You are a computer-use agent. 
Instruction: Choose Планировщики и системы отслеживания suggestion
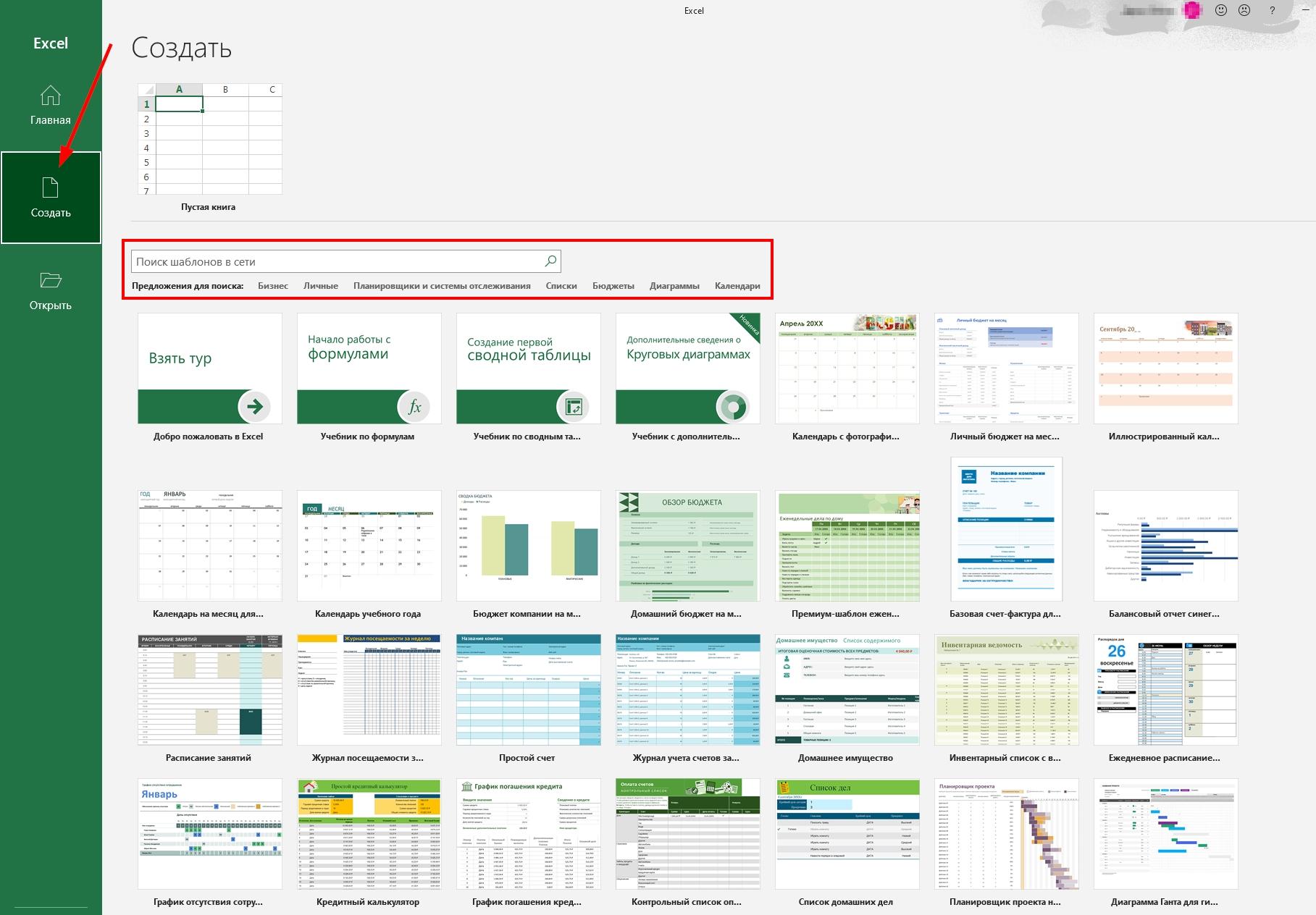[x=442, y=286]
